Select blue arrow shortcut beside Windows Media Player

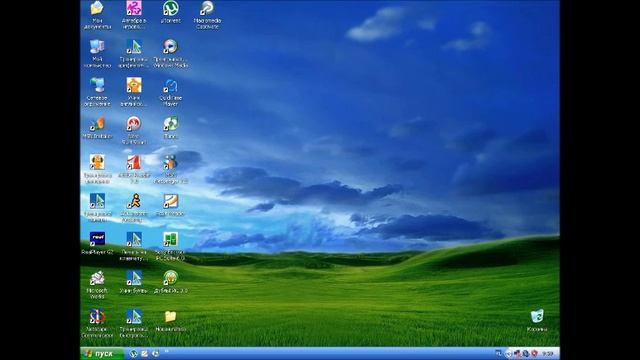pyautogui.click(x=133, y=47)
